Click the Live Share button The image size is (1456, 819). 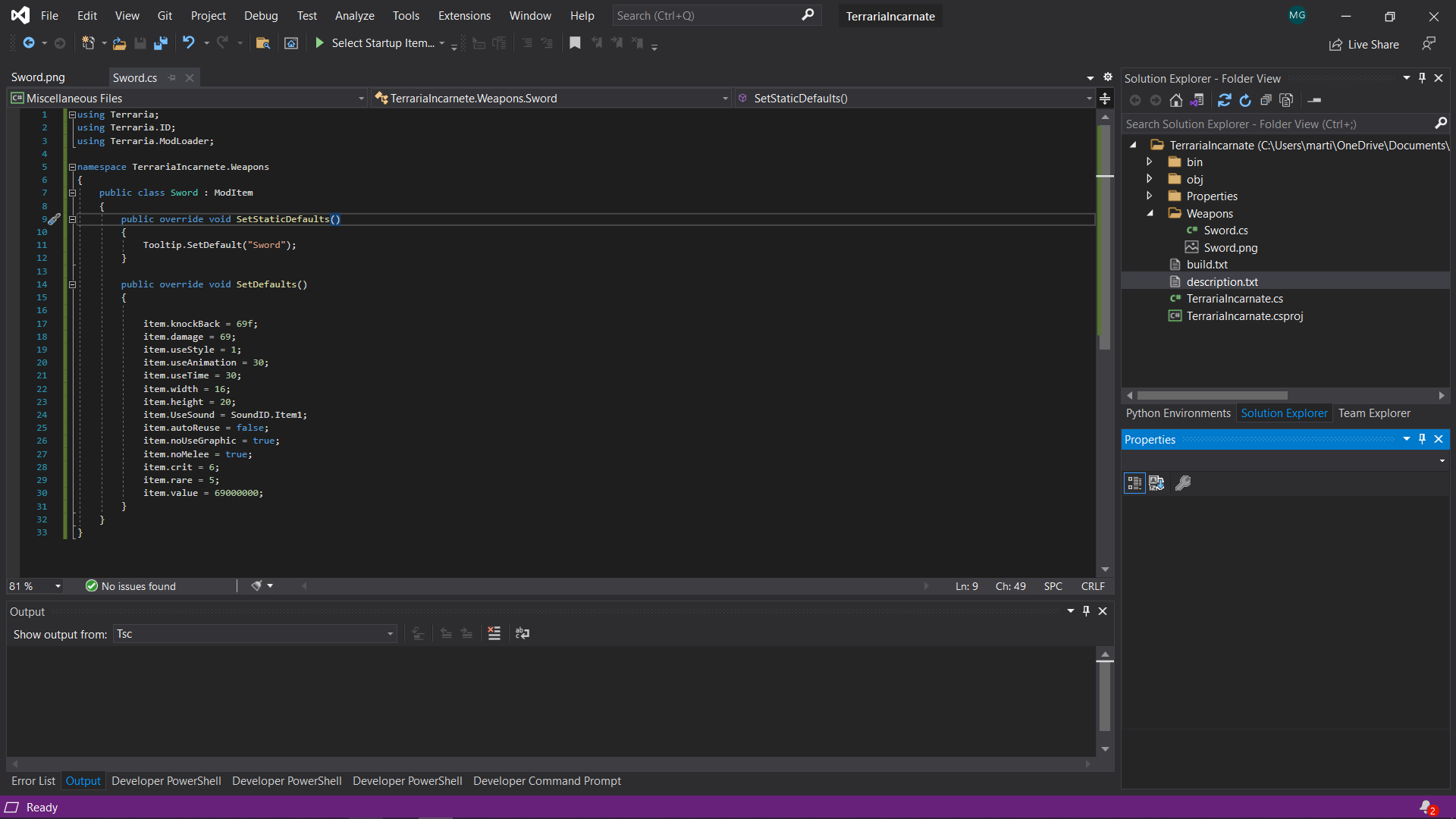coord(1364,45)
